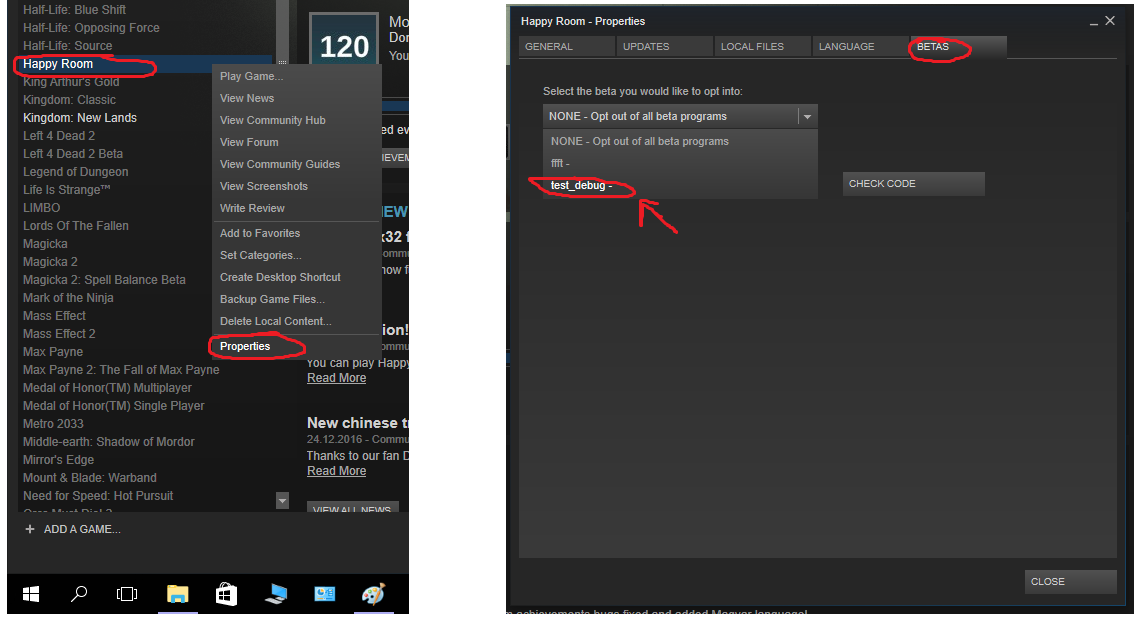Switch to the Local Files tab
Viewport: 1144px width, 630px height.
coord(752,47)
